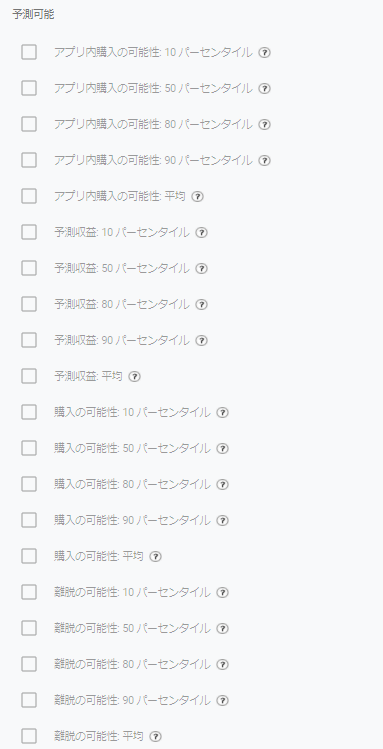The height and width of the screenshot is (749, 383).
Task: Toggle the 予測収益: 50 パーセンタイル checkbox
Action: click(29, 268)
